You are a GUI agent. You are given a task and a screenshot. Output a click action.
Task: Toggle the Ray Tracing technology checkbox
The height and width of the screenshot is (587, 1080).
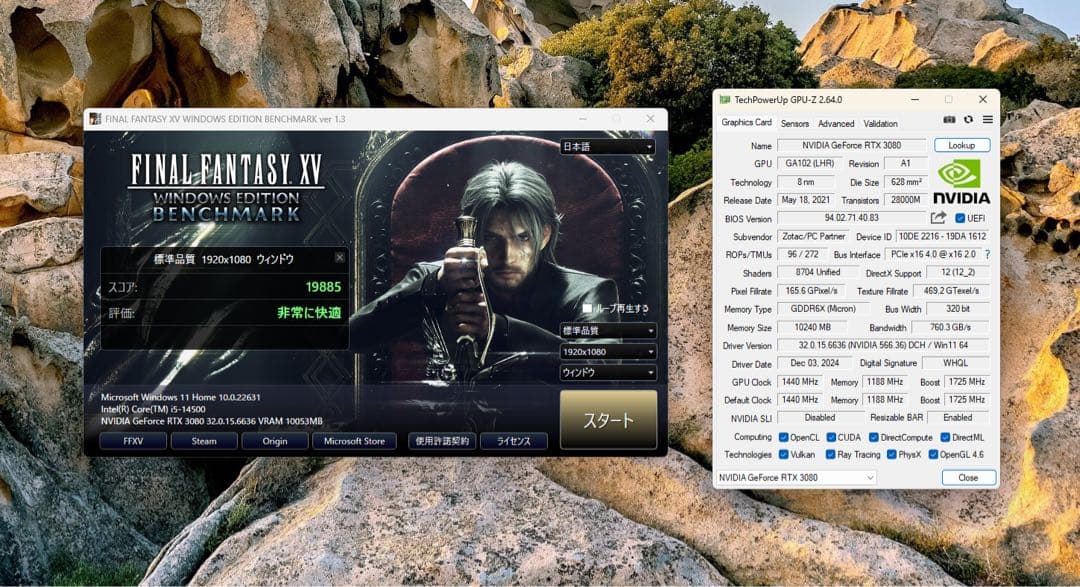(832, 454)
